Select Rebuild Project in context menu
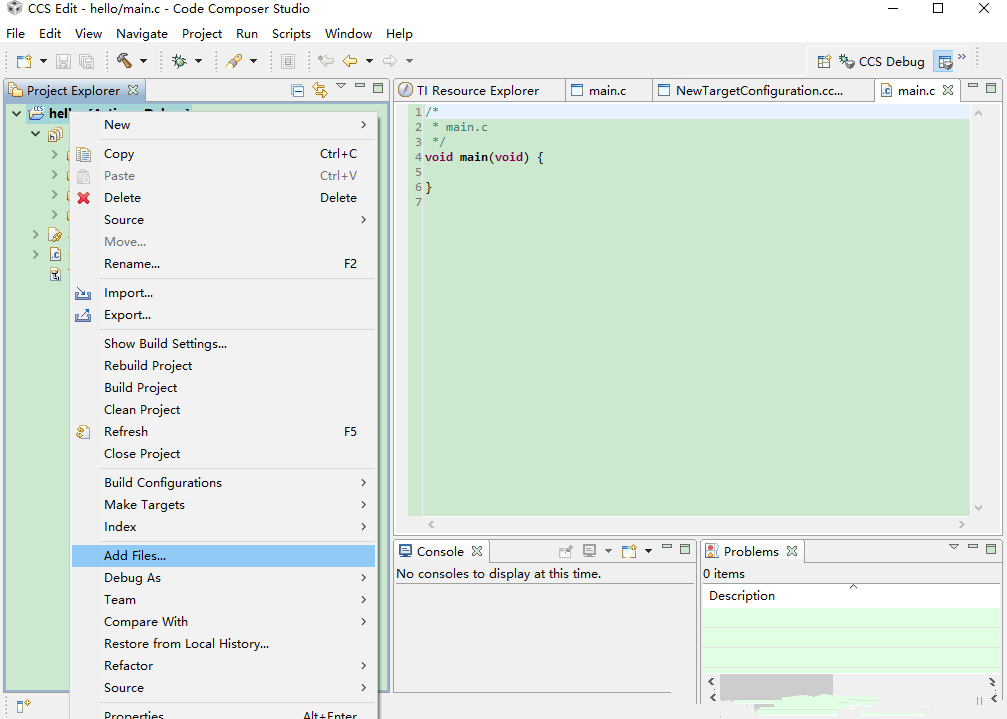 point(223,366)
